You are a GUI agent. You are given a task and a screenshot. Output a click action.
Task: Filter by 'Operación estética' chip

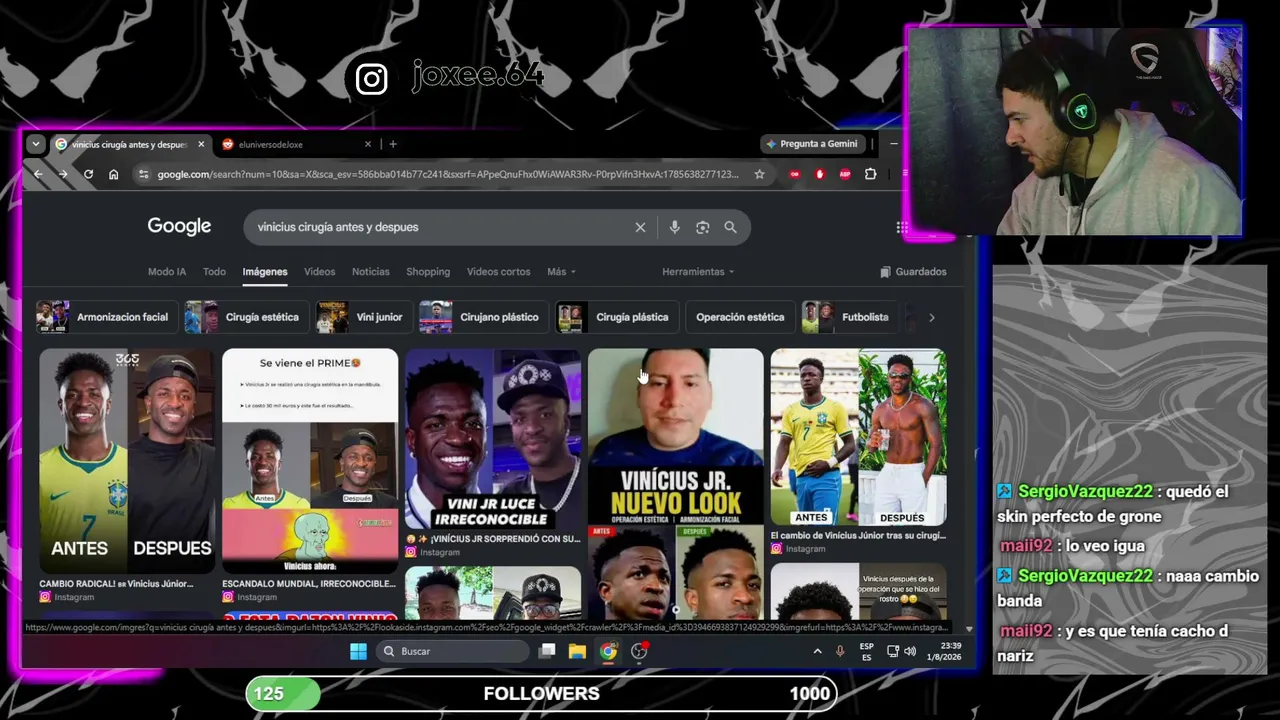[x=740, y=317]
